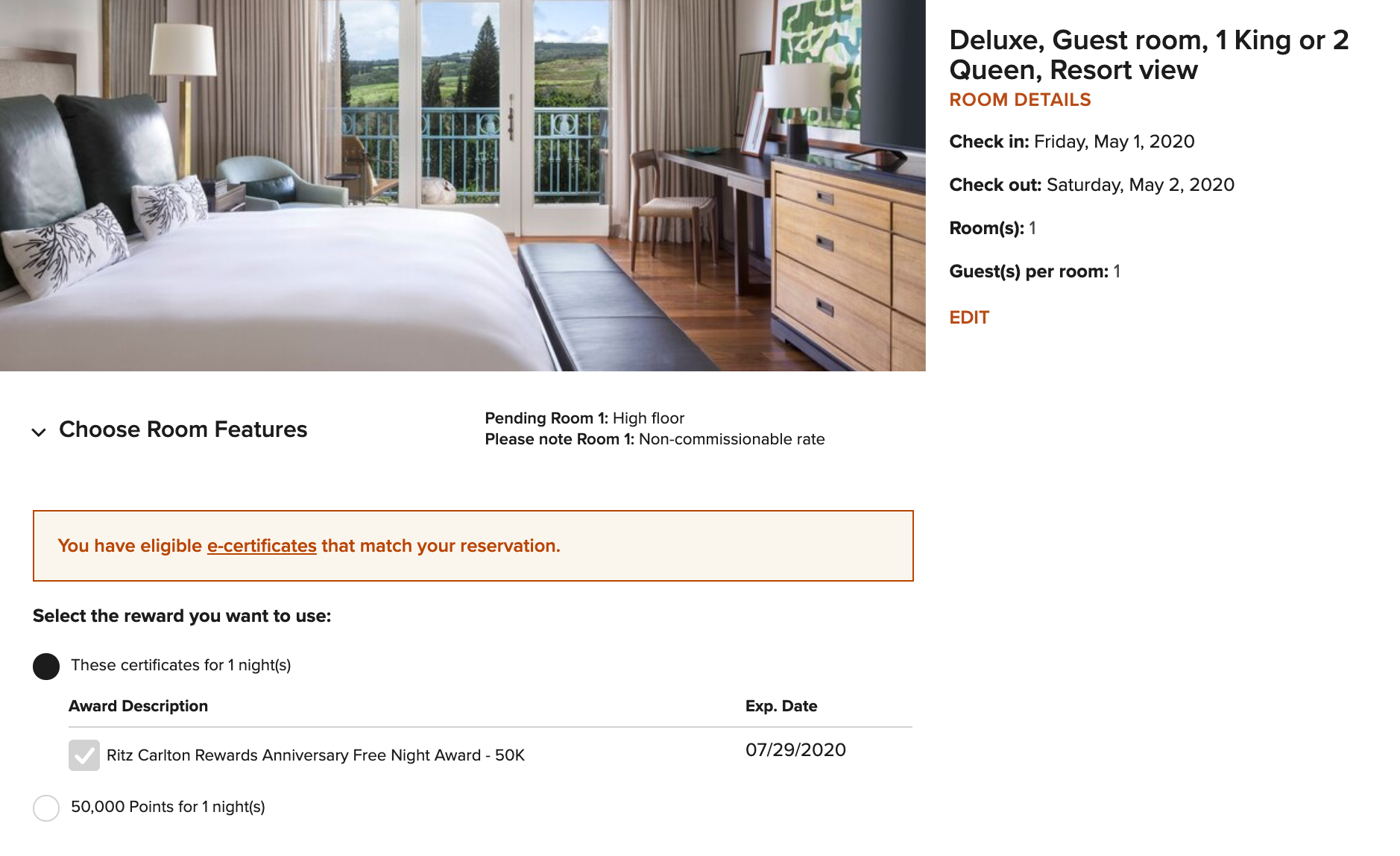Click the 'Pending Room 1: High floor' text

[584, 418]
